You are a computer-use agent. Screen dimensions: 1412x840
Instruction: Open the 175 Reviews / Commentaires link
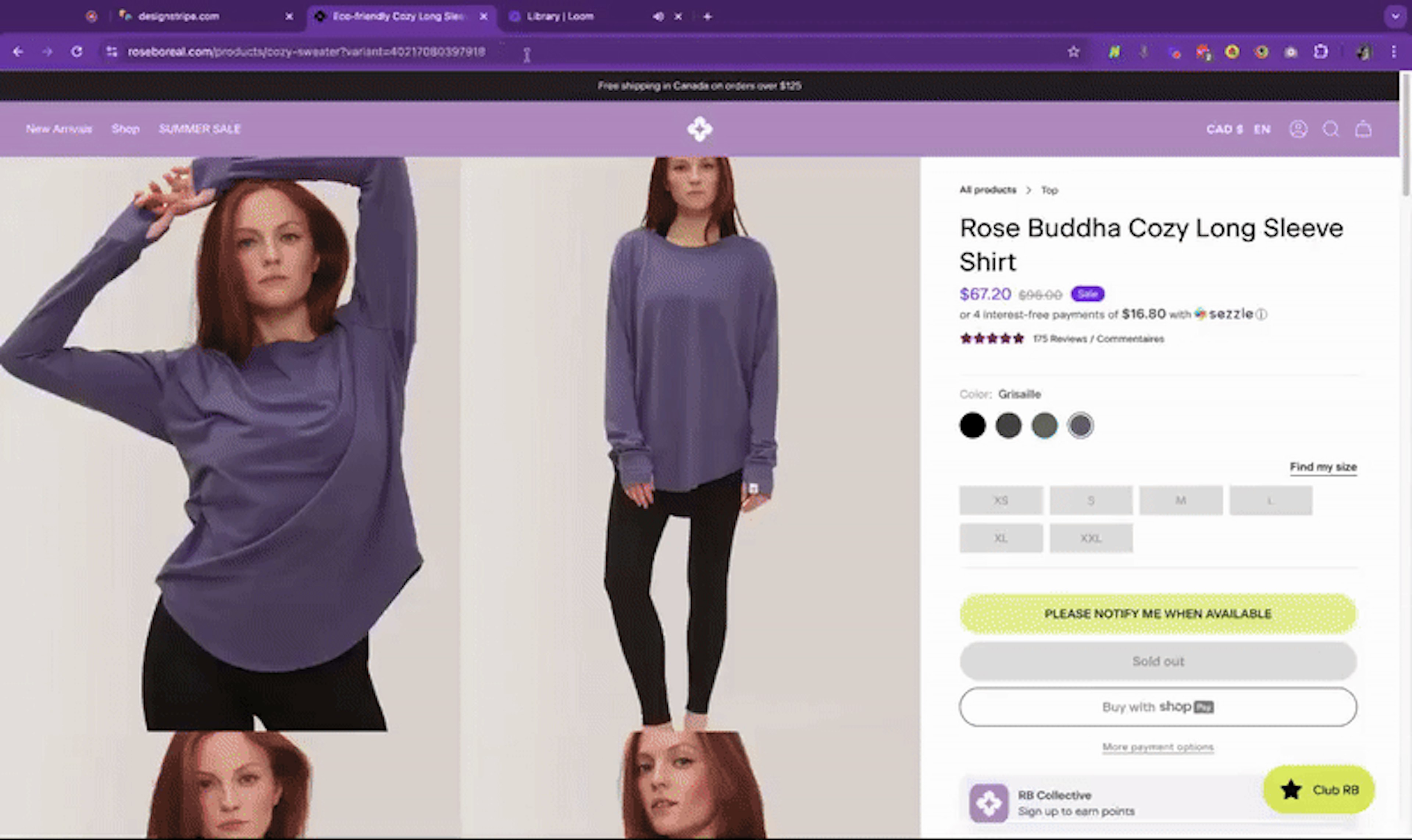[x=1098, y=339]
